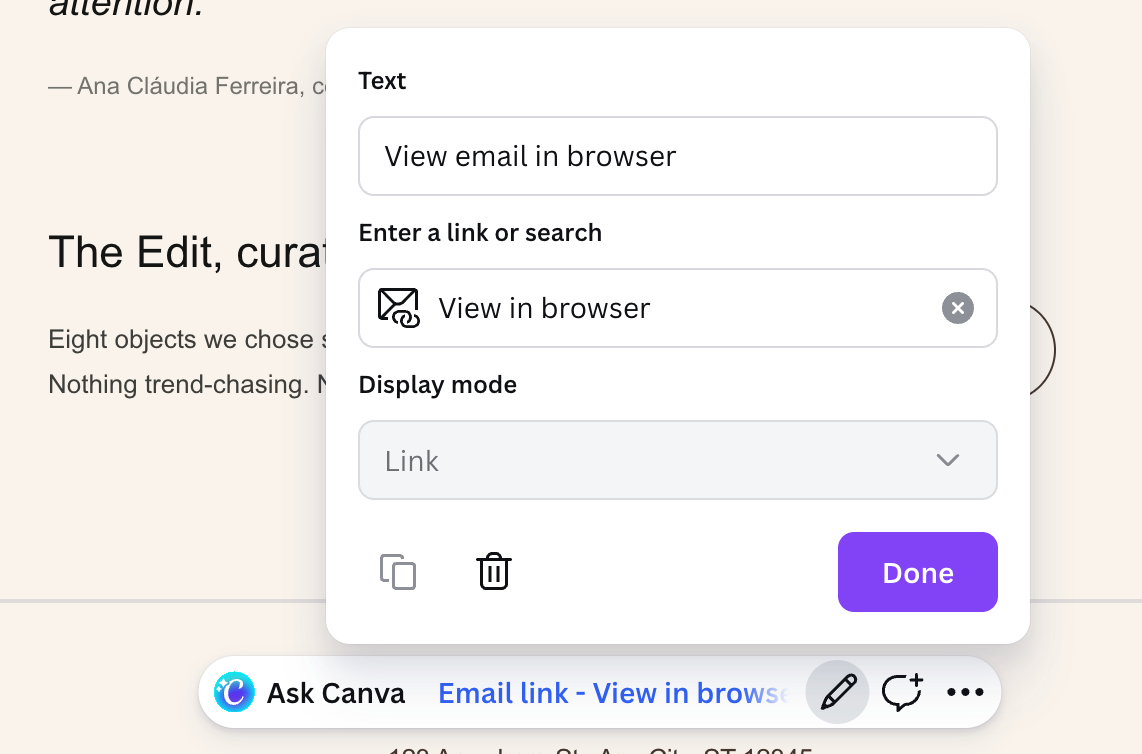1142x754 pixels.
Task: Click the copy link icon
Action: [x=398, y=572]
